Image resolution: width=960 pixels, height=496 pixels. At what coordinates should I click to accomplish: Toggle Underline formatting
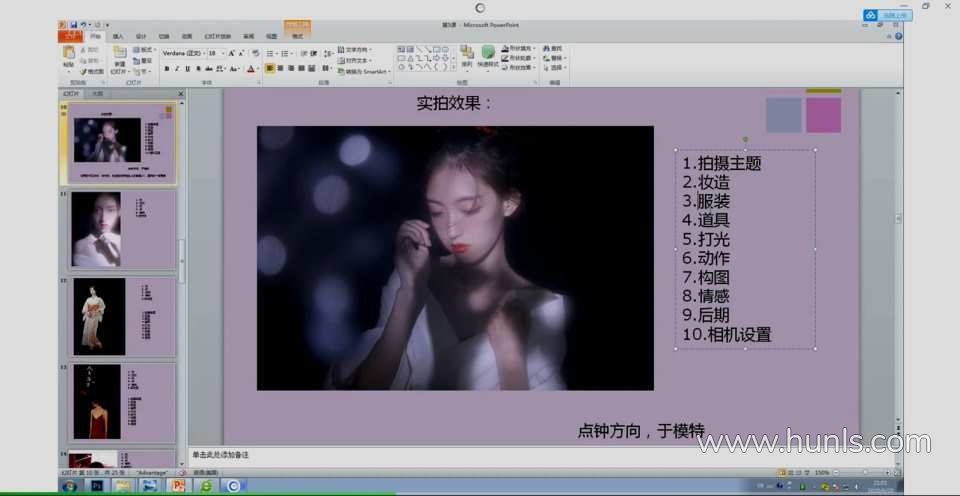click(187, 69)
